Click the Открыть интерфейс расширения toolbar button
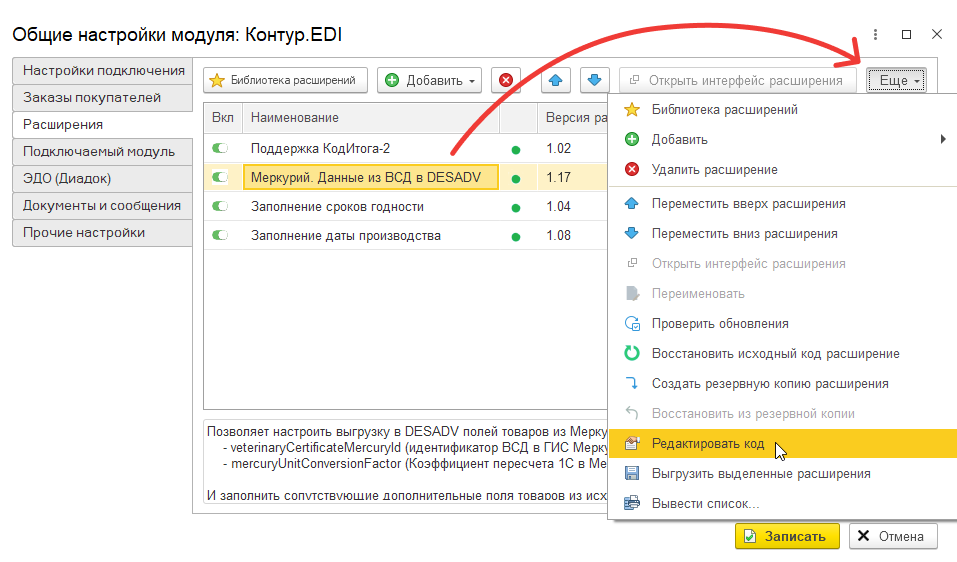This screenshot has width=957, height=562. coord(738,80)
